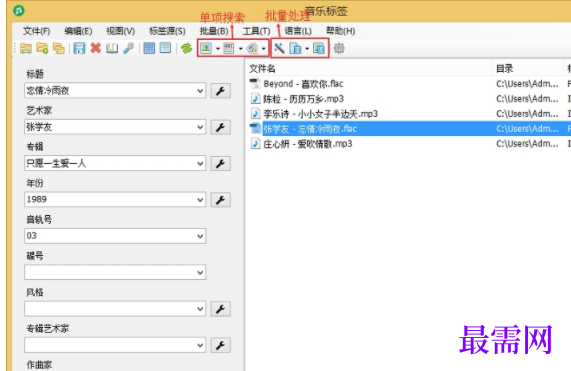Select file Beyond - 喜欢你.flac
Image resolution: width=571 pixels, height=371 pixels.
[x=303, y=84]
